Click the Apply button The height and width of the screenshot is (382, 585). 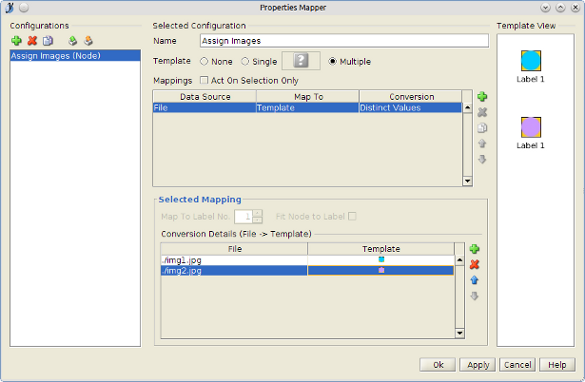point(478,364)
